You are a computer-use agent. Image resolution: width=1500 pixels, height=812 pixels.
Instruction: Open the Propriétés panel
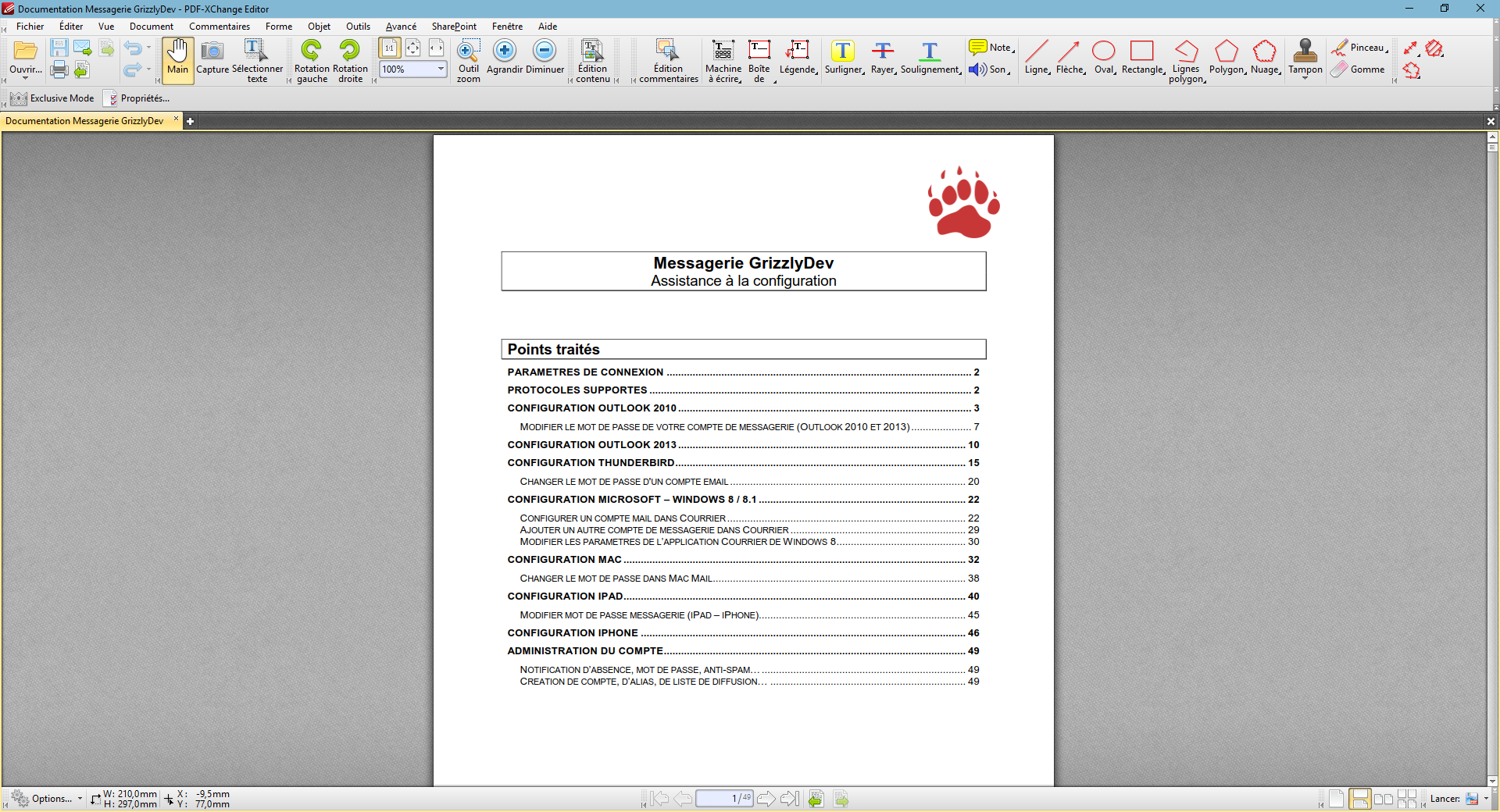[x=137, y=98]
